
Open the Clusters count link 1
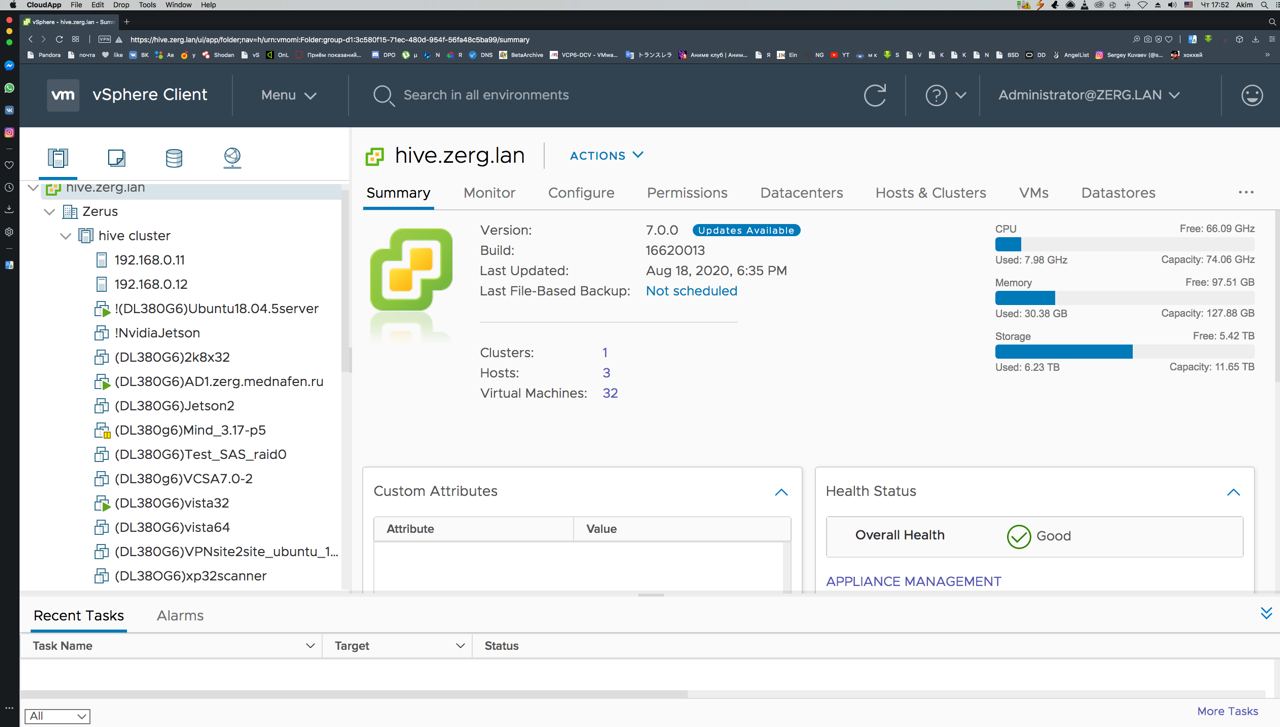click(604, 353)
